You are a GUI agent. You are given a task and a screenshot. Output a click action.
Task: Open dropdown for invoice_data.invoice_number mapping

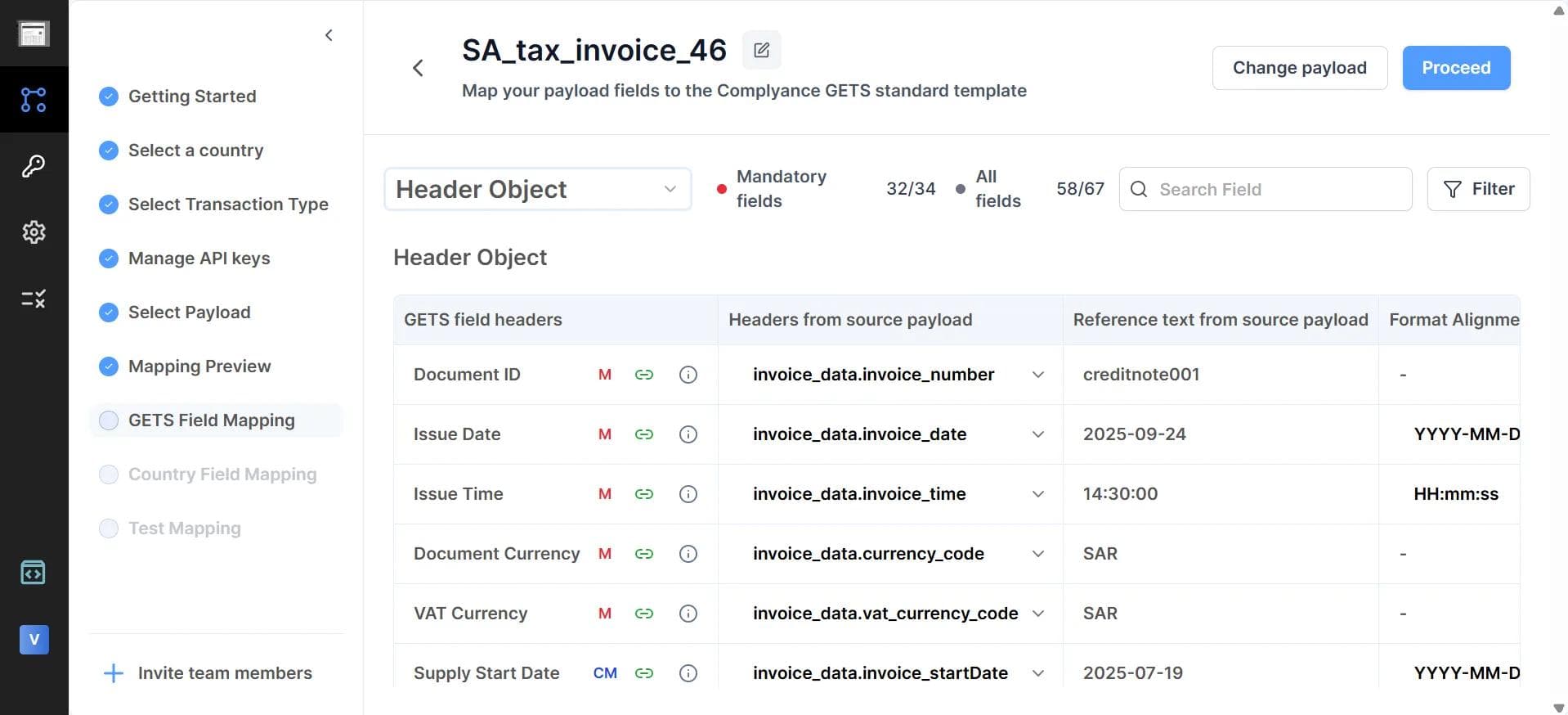pyautogui.click(x=1037, y=375)
